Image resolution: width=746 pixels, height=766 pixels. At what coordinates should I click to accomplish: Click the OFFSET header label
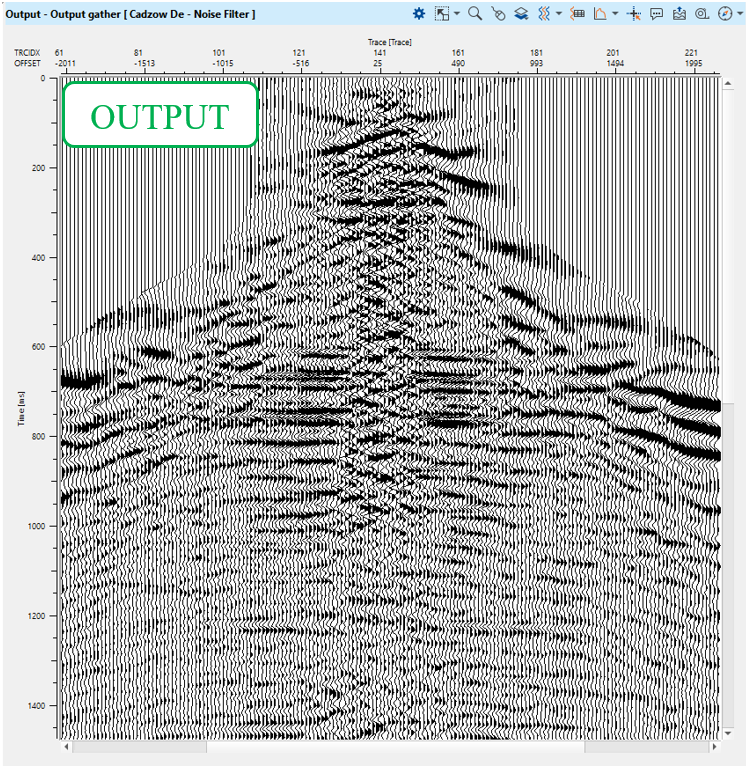click(27, 64)
